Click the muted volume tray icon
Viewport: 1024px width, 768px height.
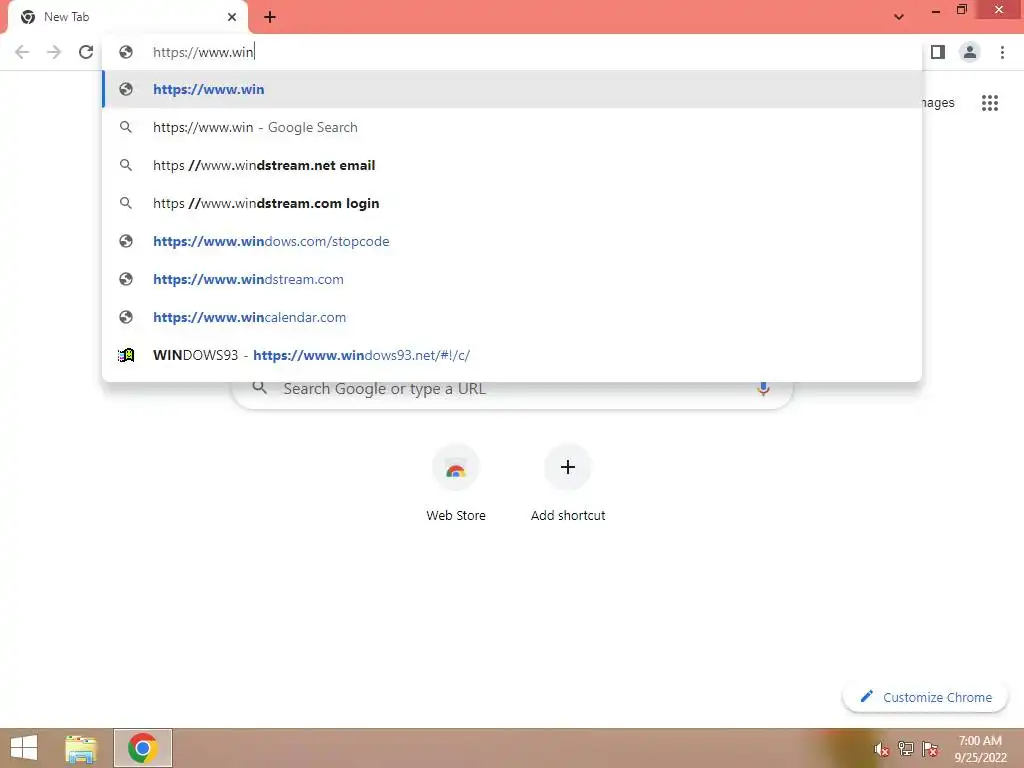pyautogui.click(x=882, y=749)
